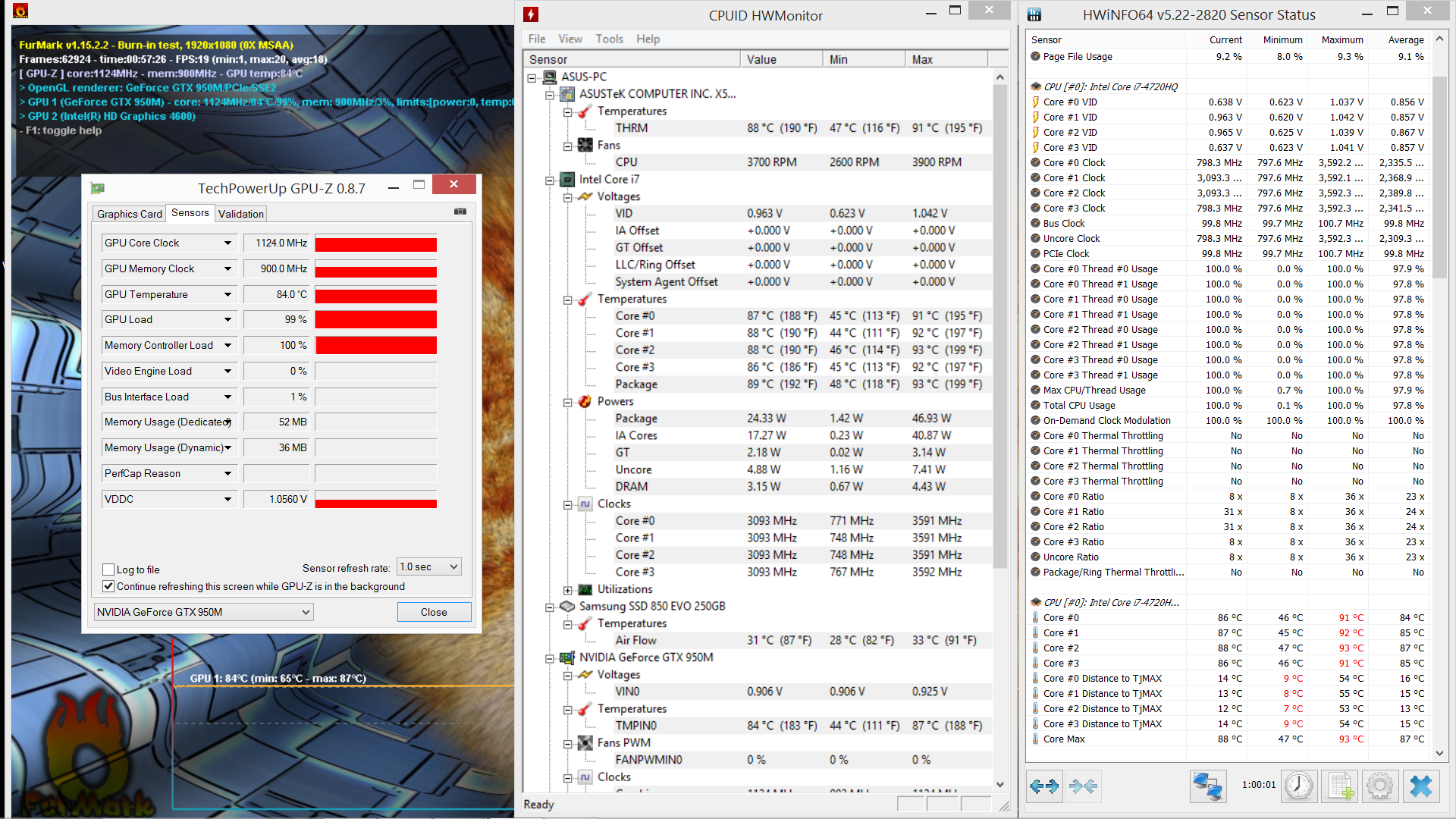Click the HWMonitor Sensor column header

point(631,59)
